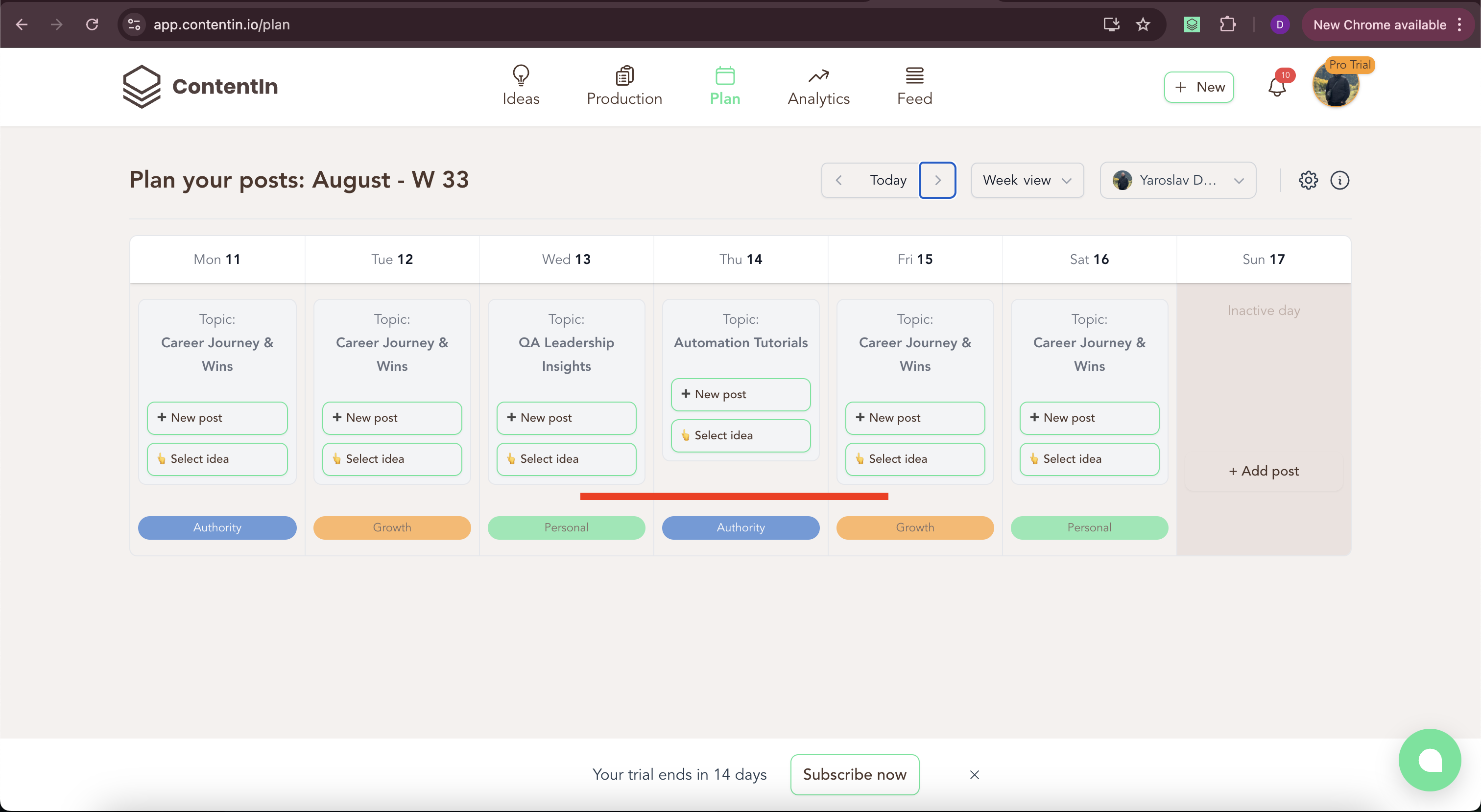1481x812 pixels.
Task: Select idea for Fri 15
Action: (x=915, y=458)
